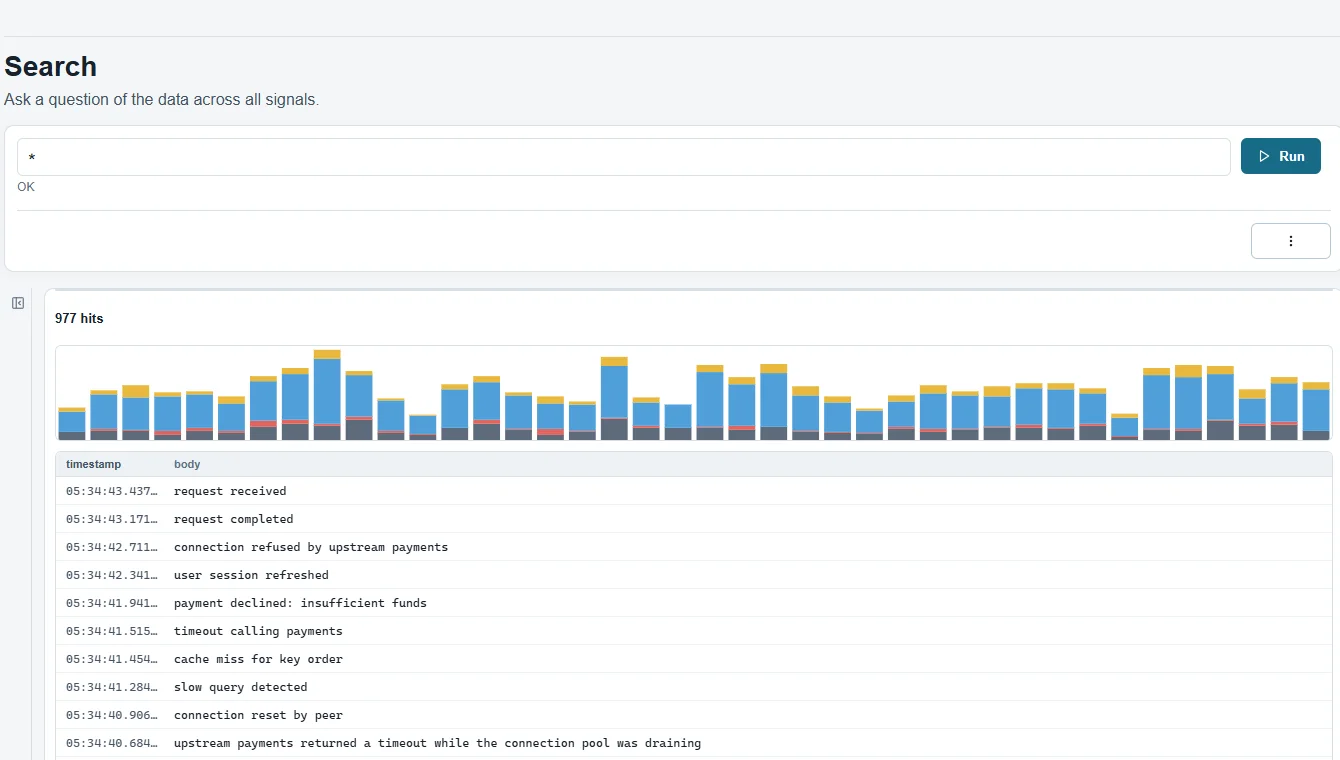Collapse the sidebar panel icon
The image size is (1340, 760).
18,303
